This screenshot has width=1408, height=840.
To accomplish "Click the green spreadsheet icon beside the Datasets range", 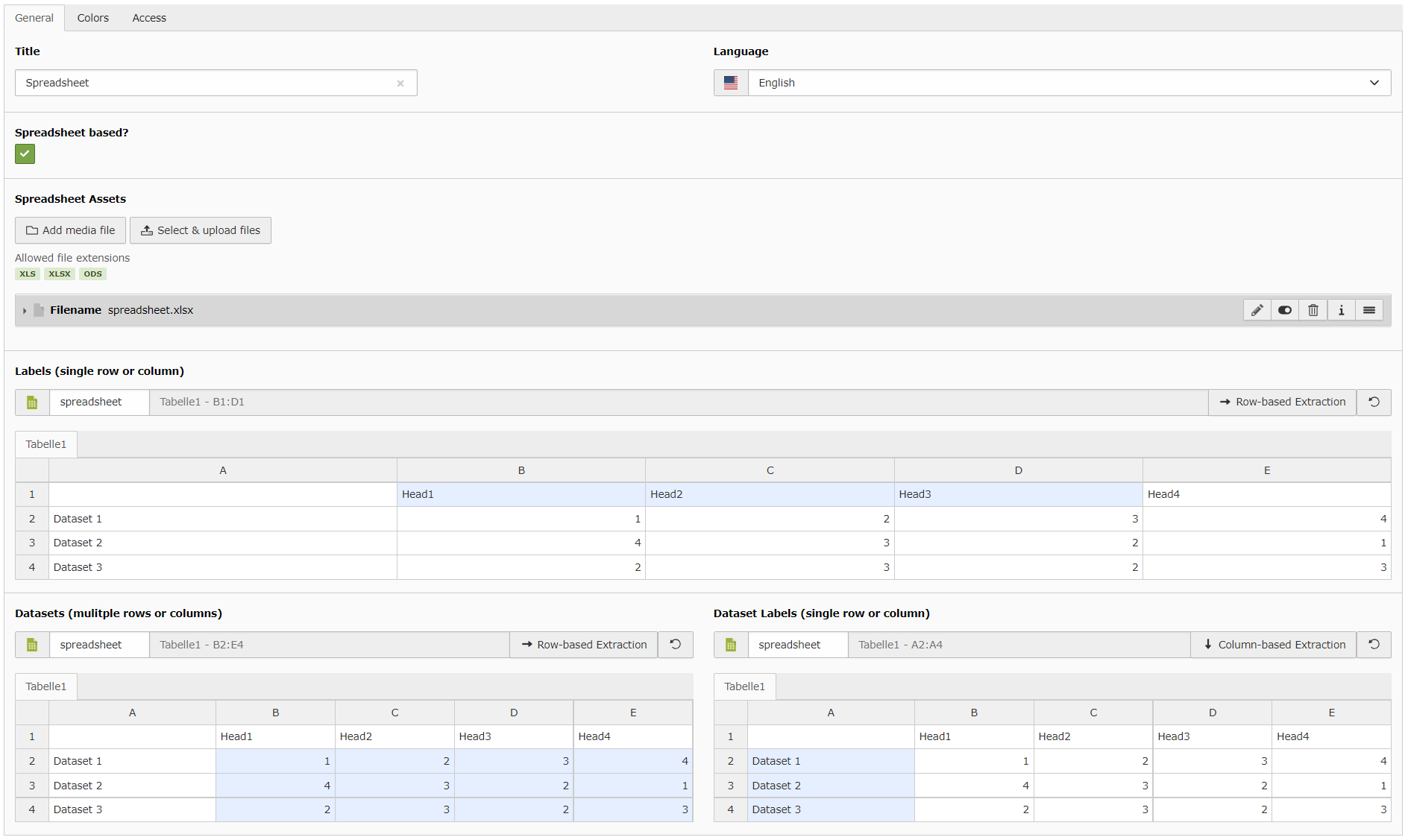I will (x=31, y=644).
